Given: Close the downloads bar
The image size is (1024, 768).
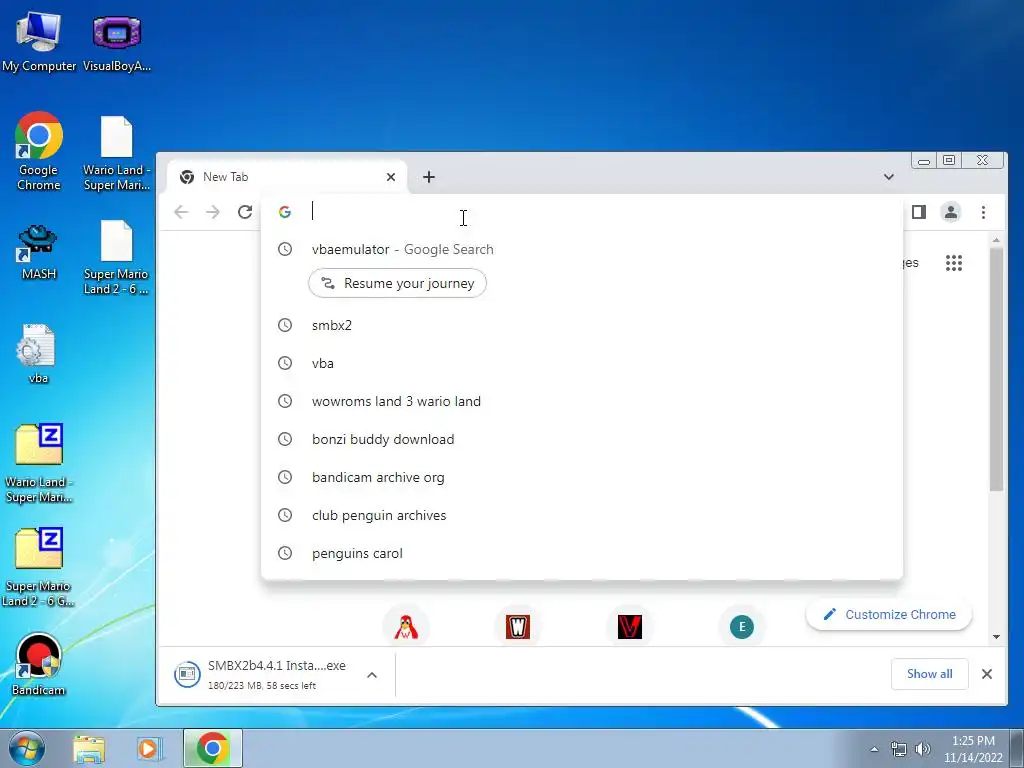Looking at the screenshot, I should point(987,674).
